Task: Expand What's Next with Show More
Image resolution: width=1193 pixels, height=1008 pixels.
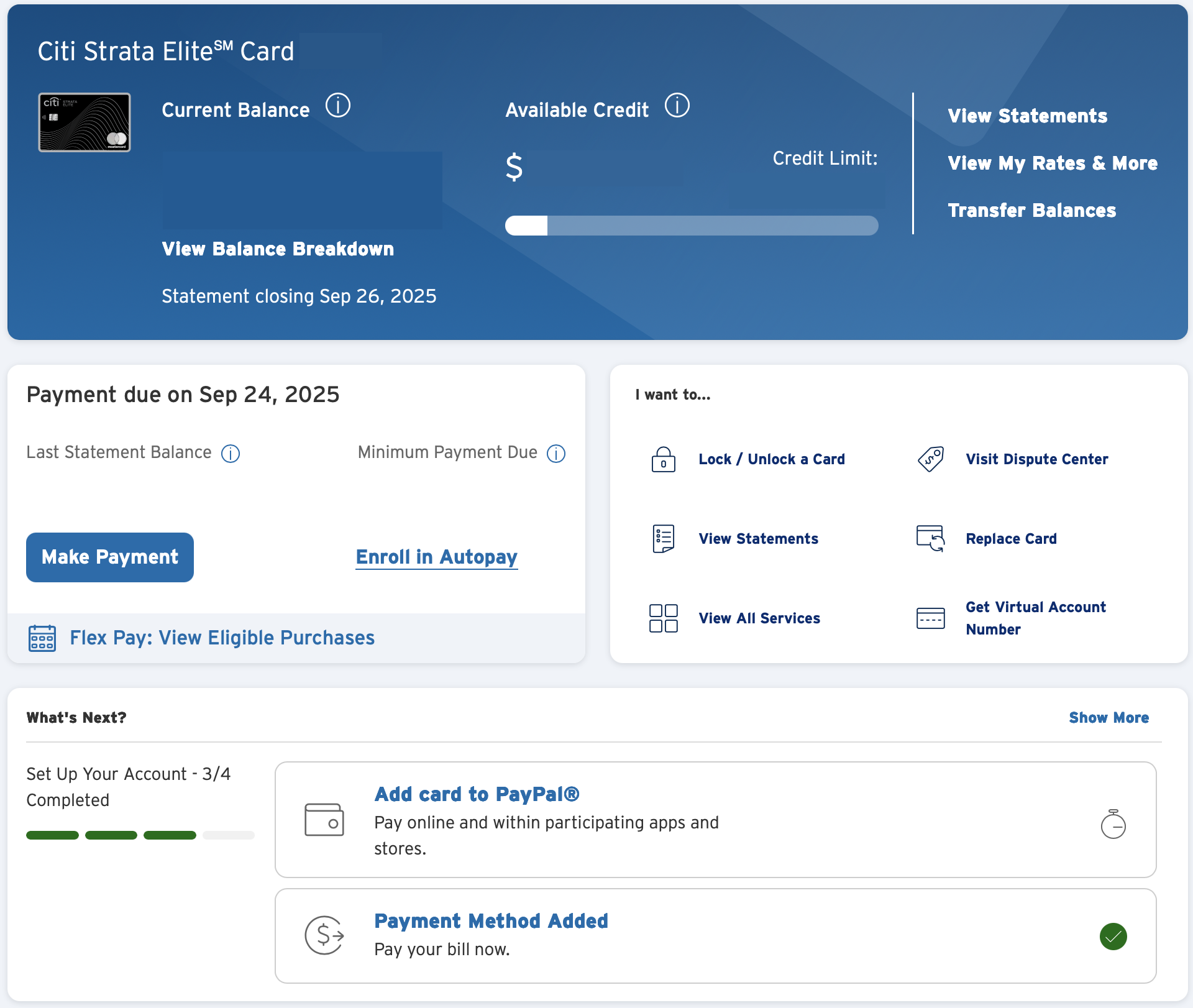Action: coord(1108,718)
